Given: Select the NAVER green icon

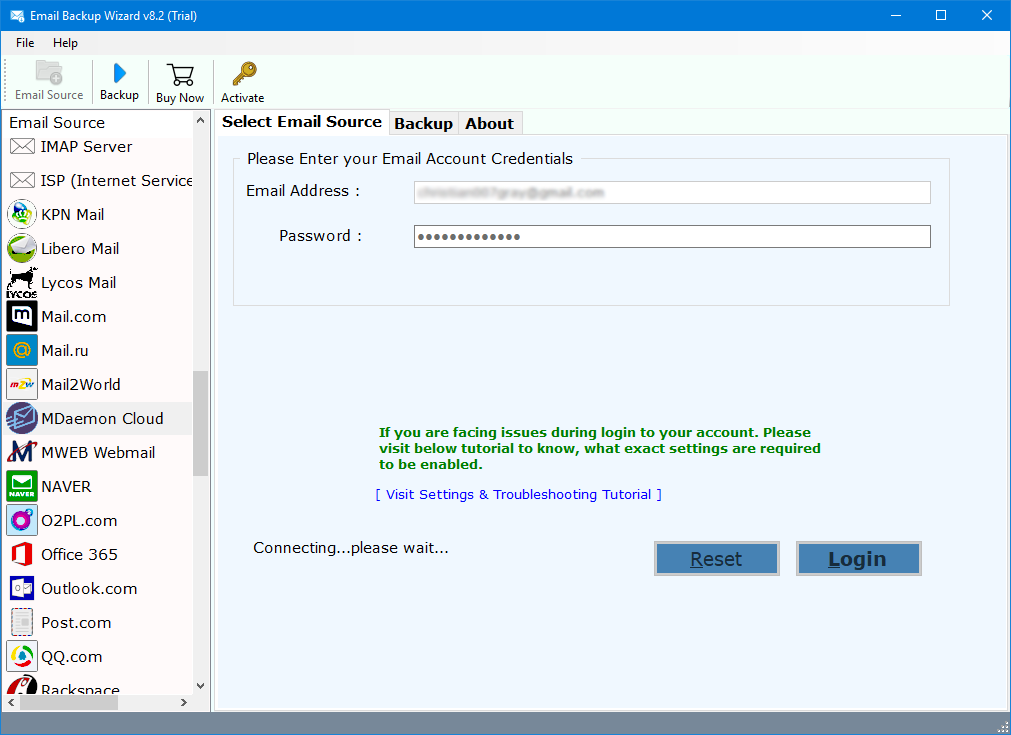Looking at the screenshot, I should (x=22, y=486).
